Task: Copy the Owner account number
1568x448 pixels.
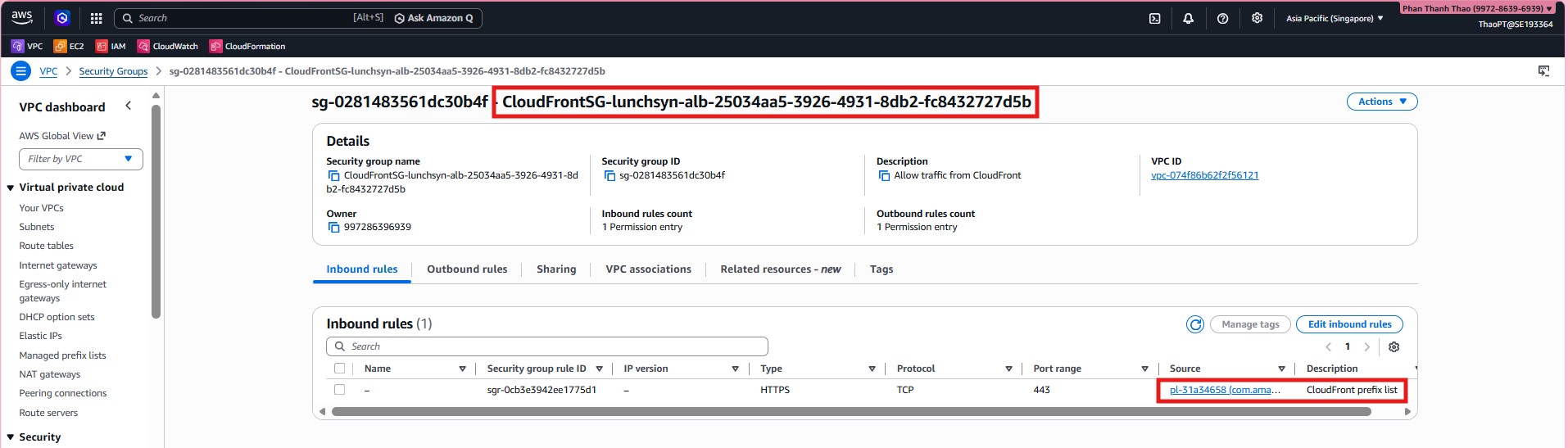Action: (333, 227)
